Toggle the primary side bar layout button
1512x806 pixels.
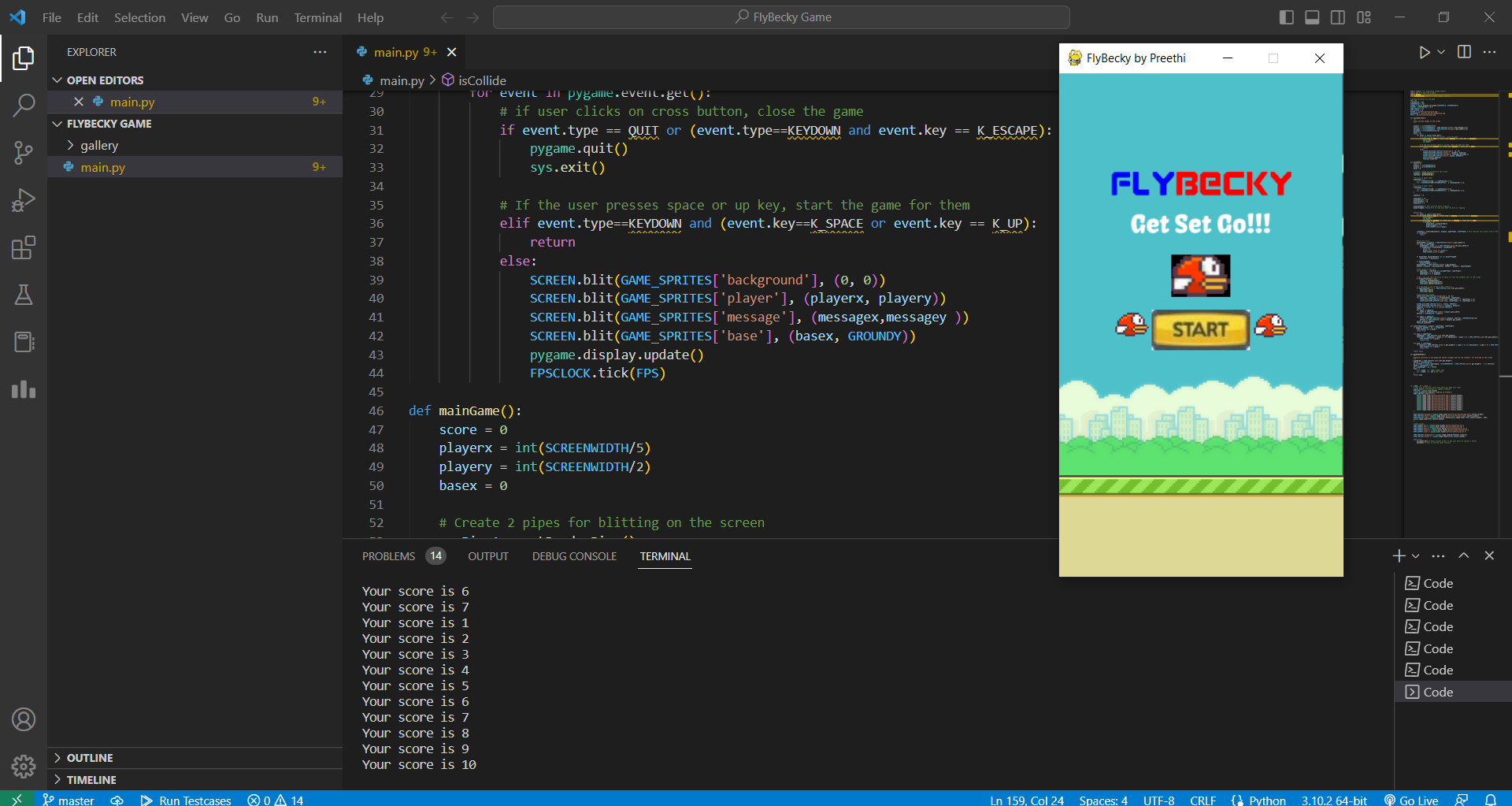click(x=1287, y=17)
